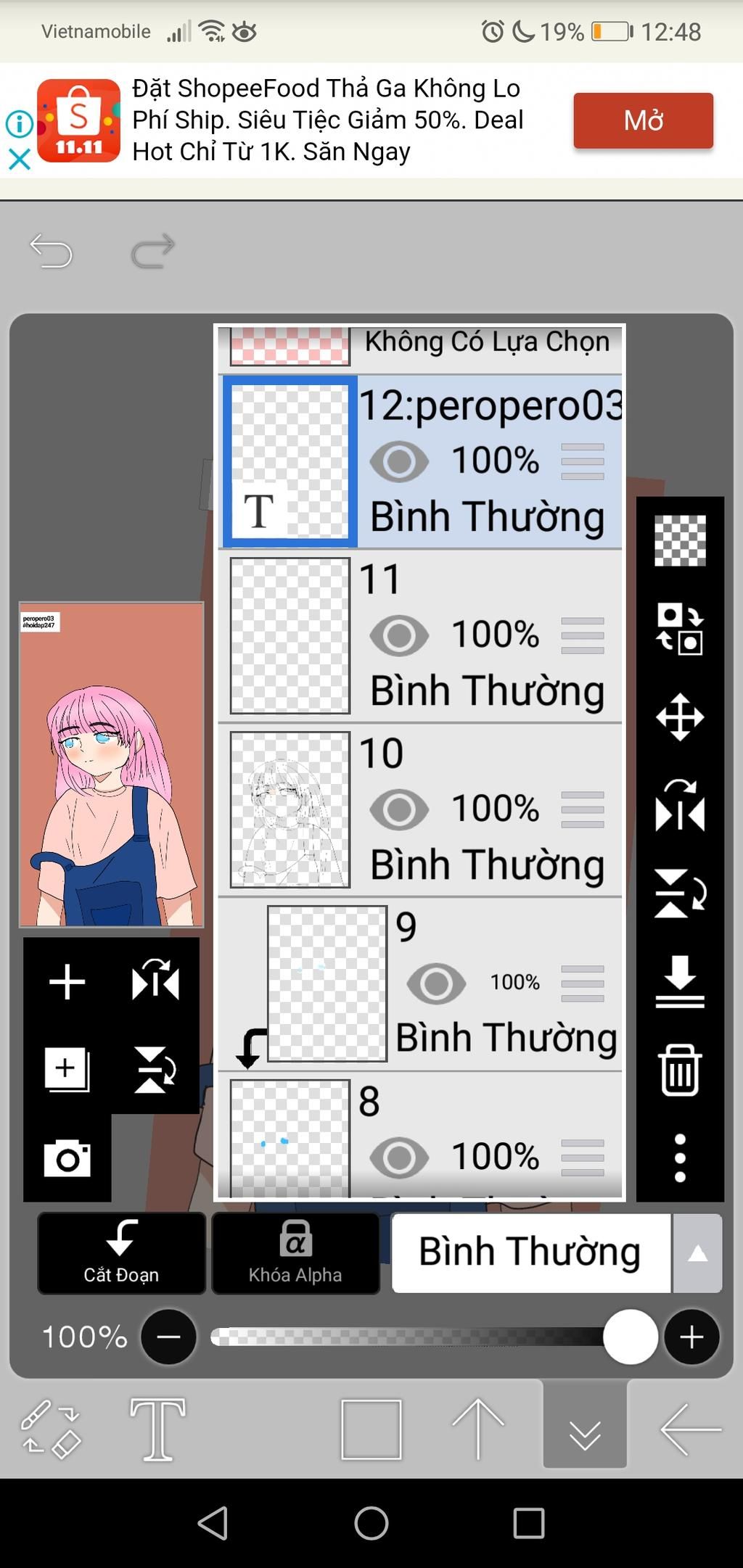Tap the merge layer down icon

pyautogui.click(x=680, y=982)
